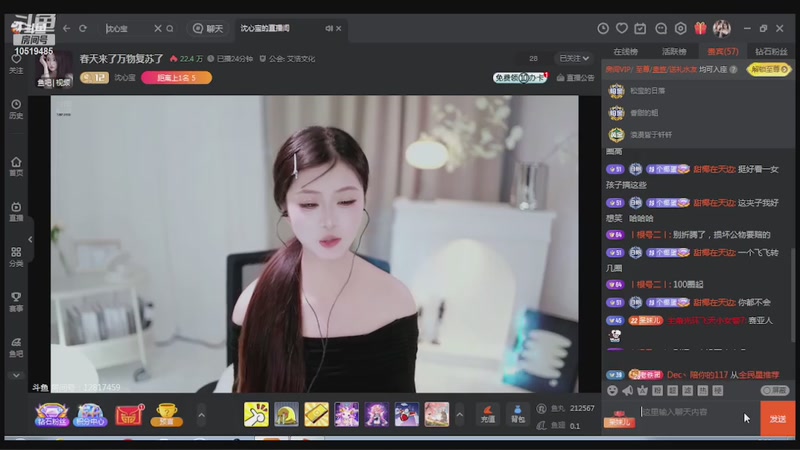Open the streamer avatar thumbnail
The width and height of the screenshot is (800, 450).
(54, 70)
